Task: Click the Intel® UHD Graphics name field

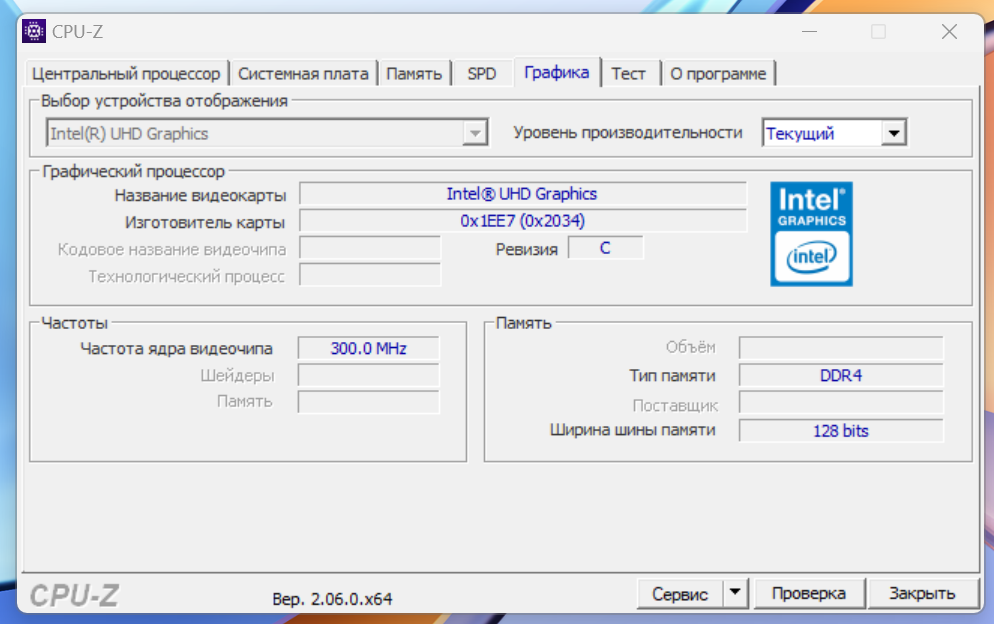Action: click(x=522, y=193)
